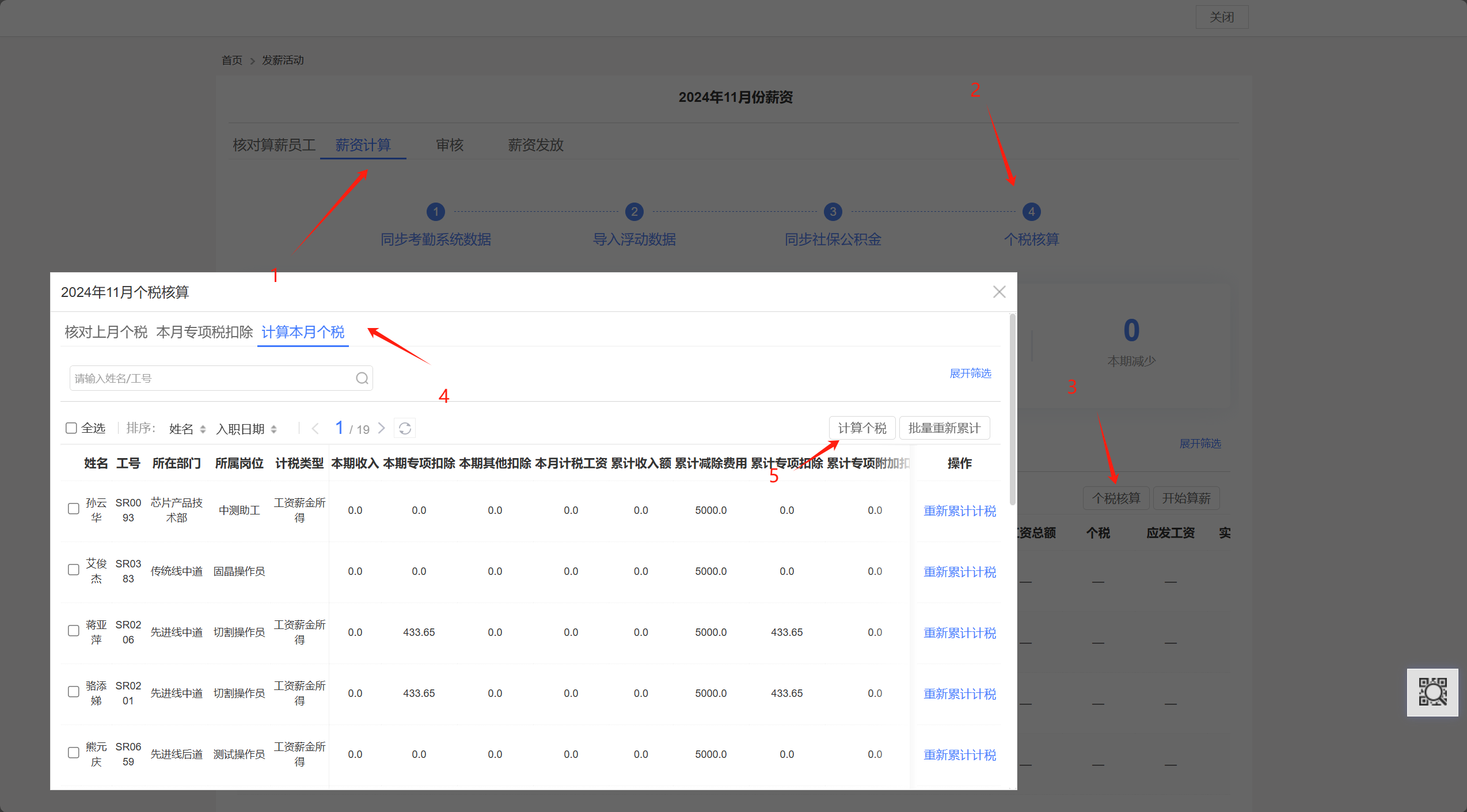Click the 请输入姓名/工号 search input field

[x=213, y=378]
